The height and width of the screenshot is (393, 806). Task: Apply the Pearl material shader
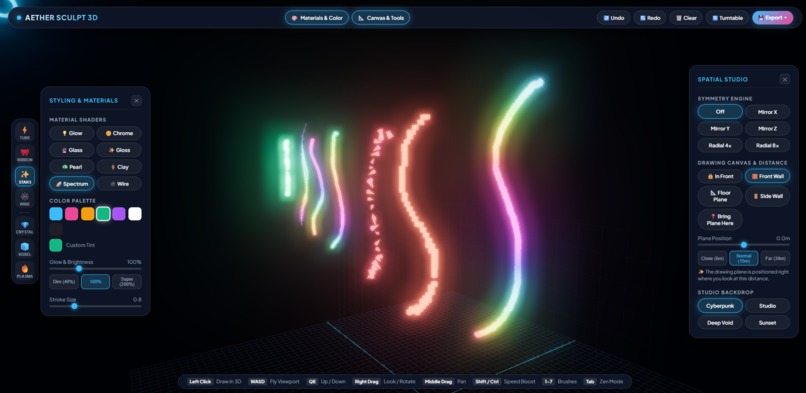click(x=72, y=167)
